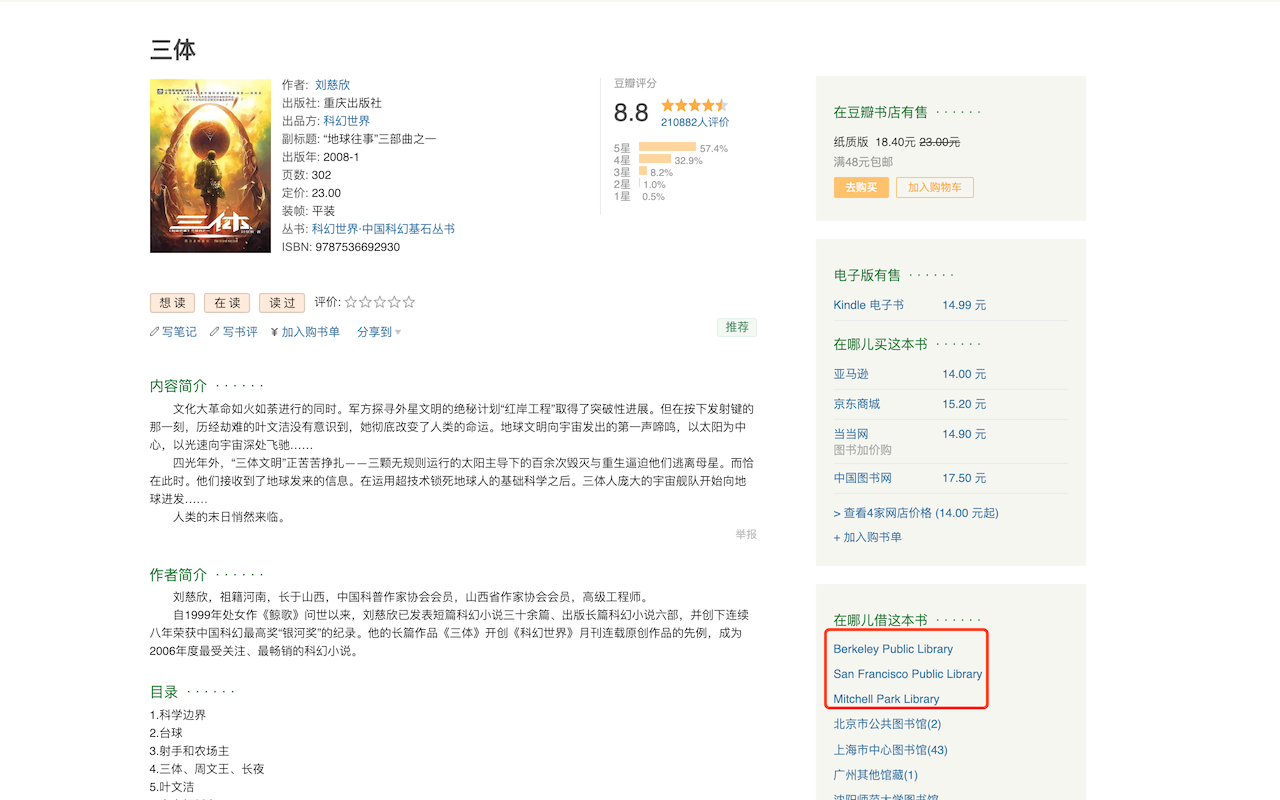
Task: Click the 5星 rating bar
Action: pyautogui.click(x=667, y=147)
